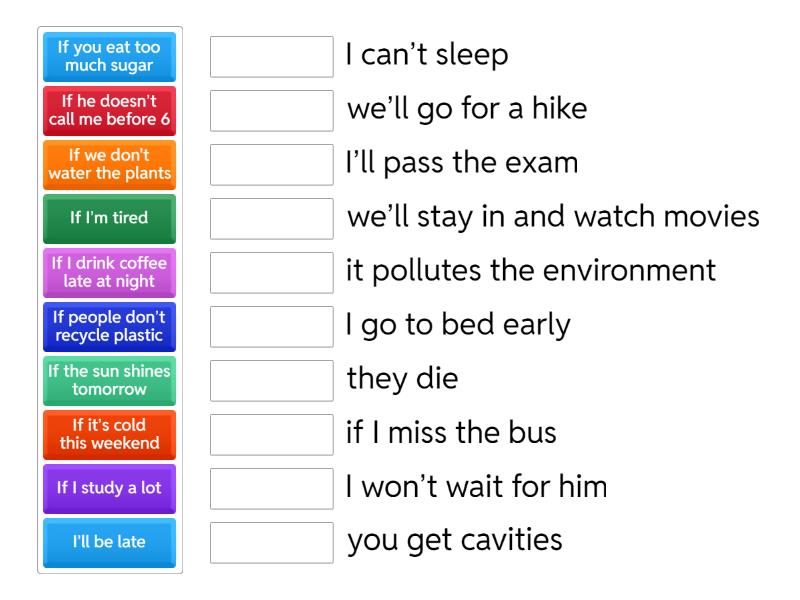Image resolution: width=800 pixels, height=600 pixels.
Task: Click the blue 'I'll be late' tile
Action: click(110, 543)
